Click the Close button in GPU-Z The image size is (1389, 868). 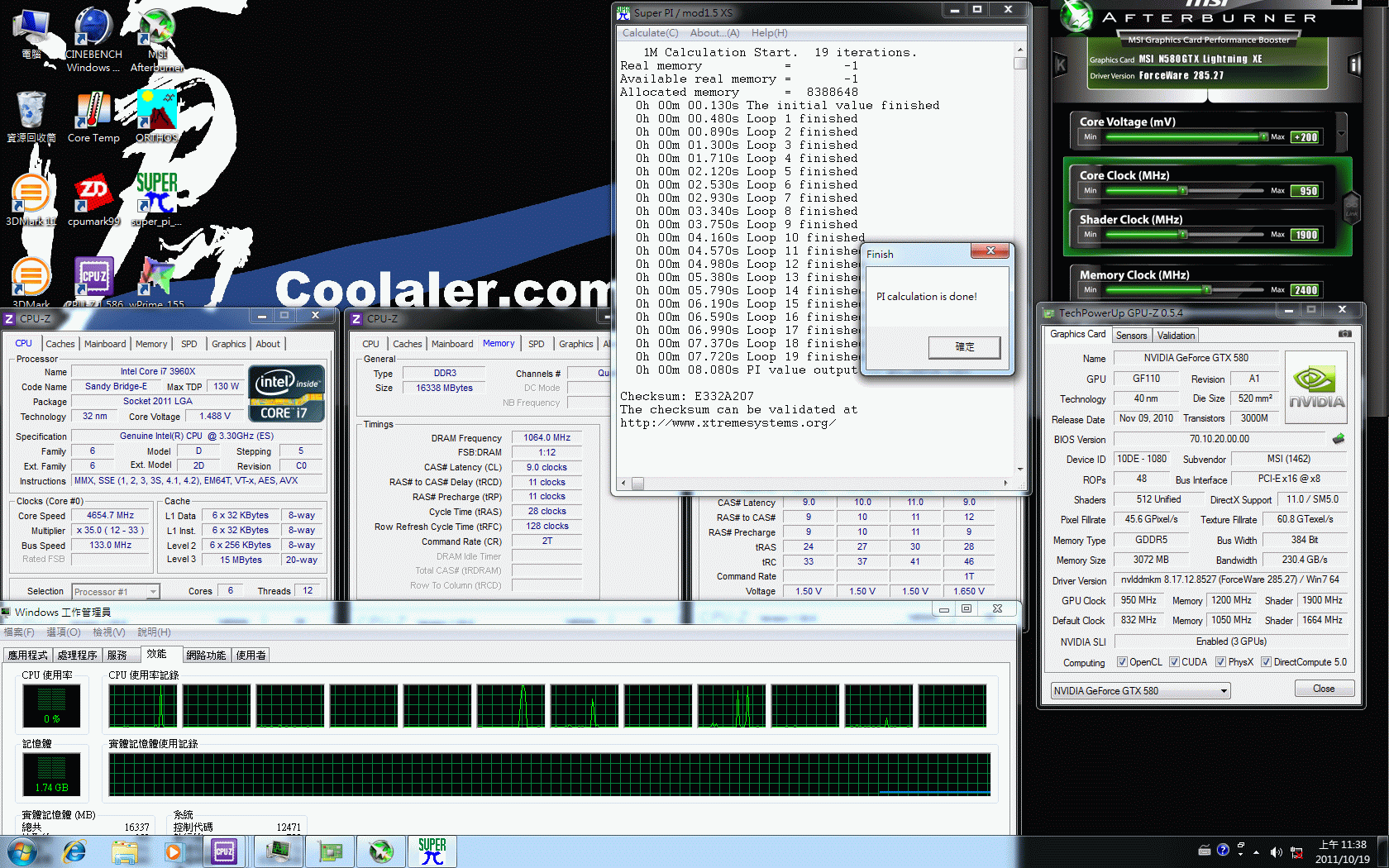coord(1323,689)
